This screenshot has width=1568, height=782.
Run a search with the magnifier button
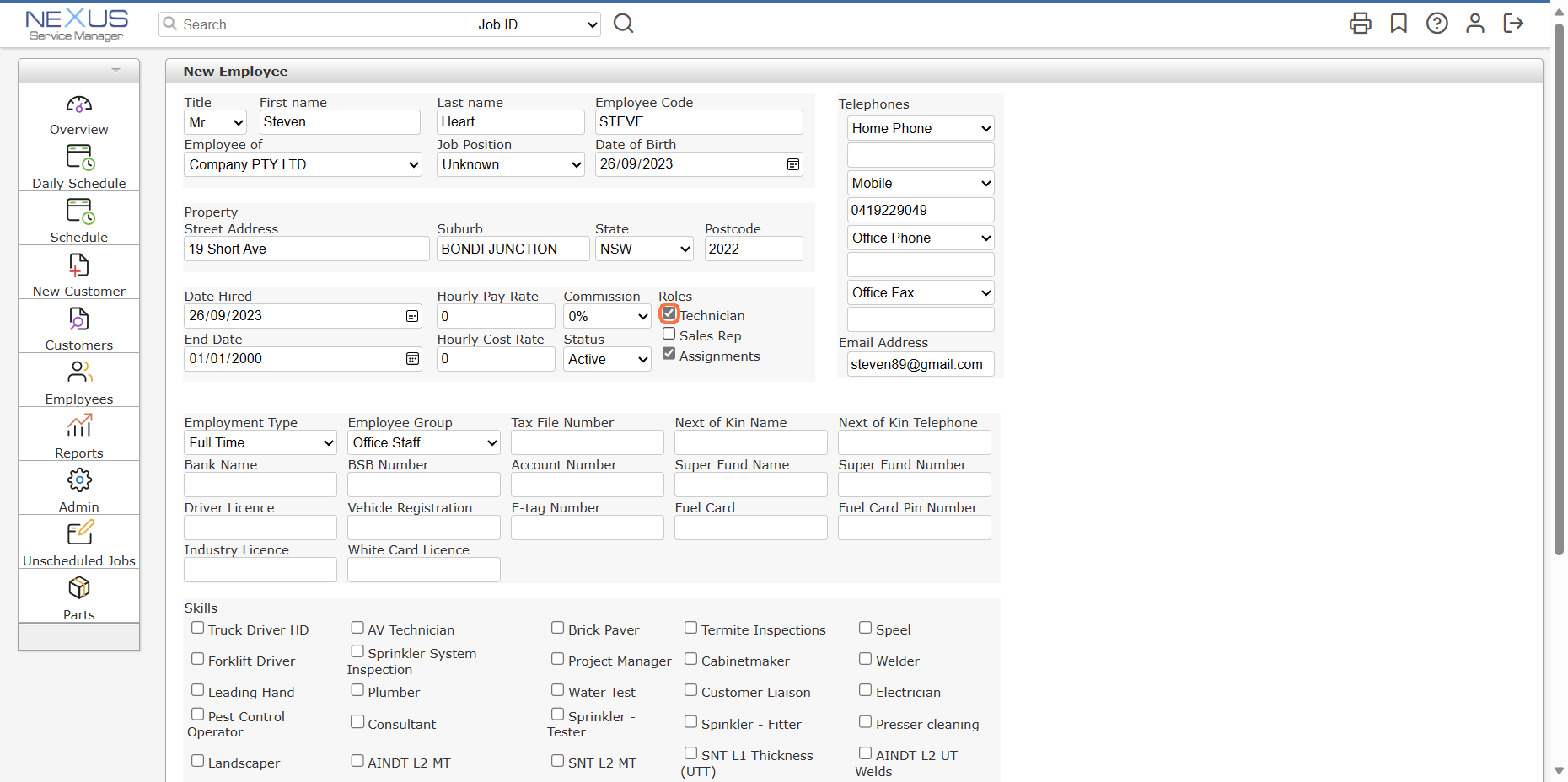[x=623, y=23]
